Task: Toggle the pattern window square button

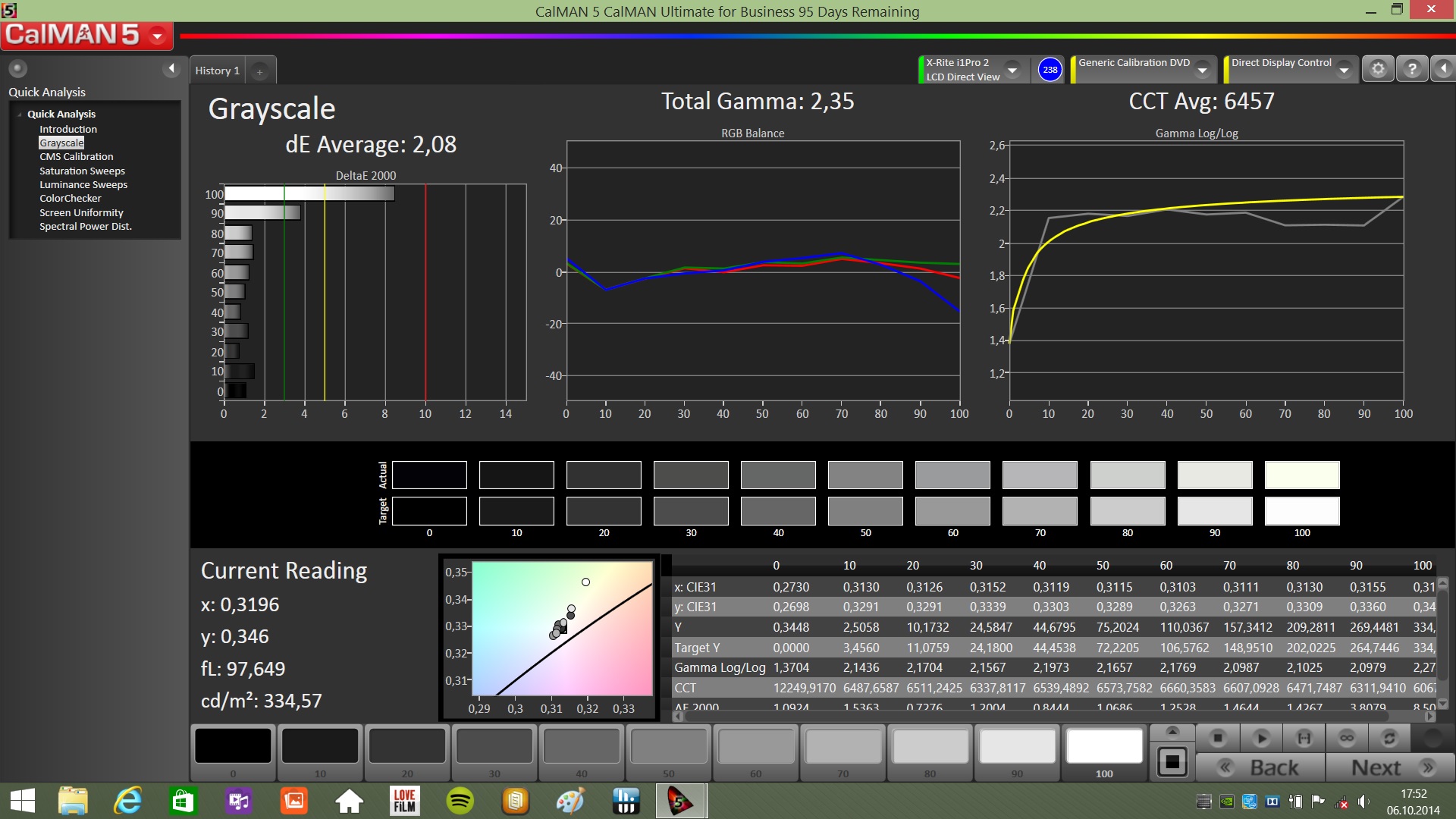Action: coord(1172,761)
